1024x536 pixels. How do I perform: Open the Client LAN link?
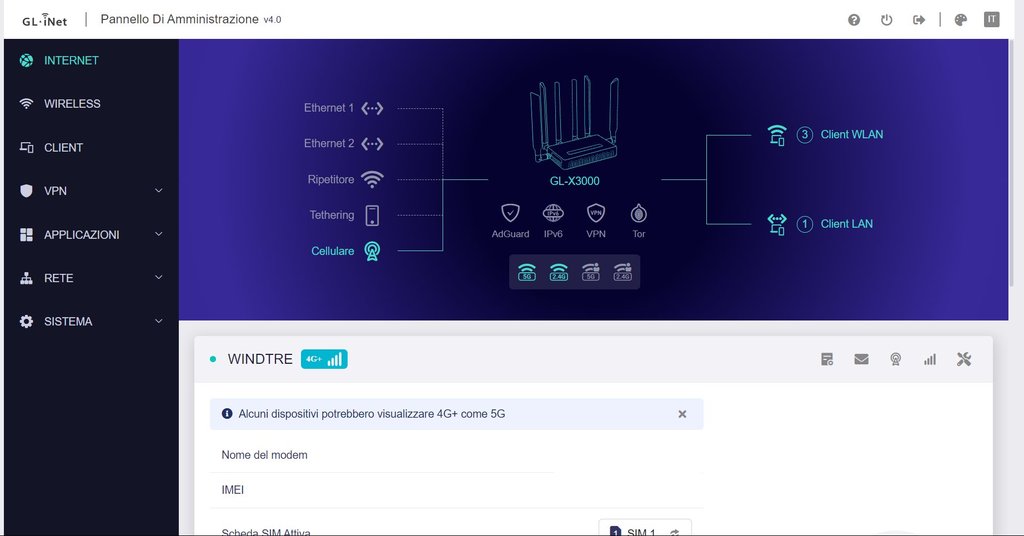coord(846,224)
